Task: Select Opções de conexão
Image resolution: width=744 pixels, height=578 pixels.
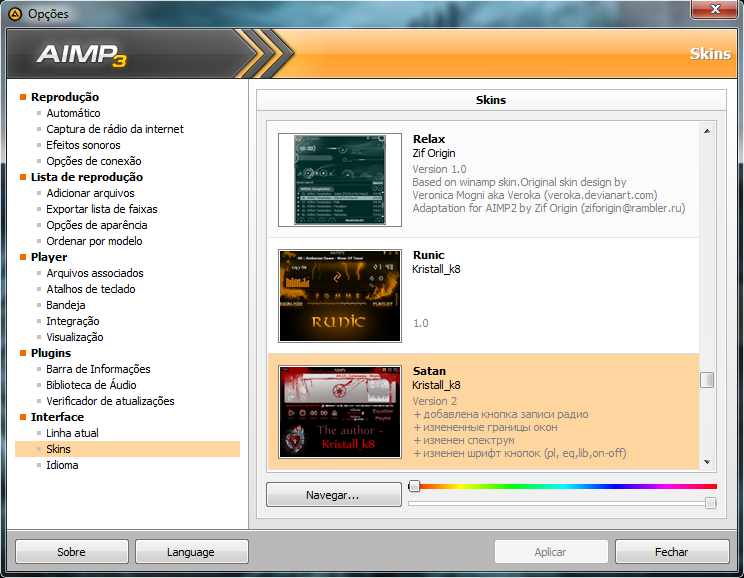Action: tap(93, 161)
